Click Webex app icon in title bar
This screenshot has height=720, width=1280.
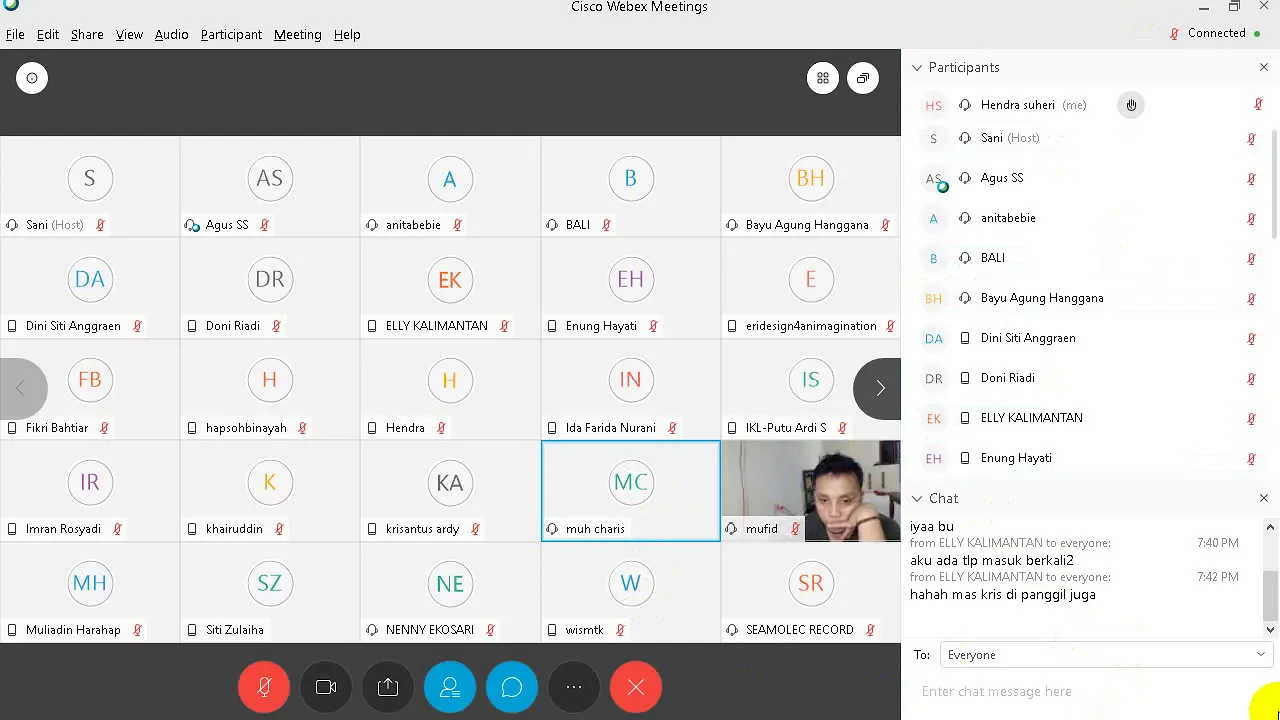click(11, 6)
